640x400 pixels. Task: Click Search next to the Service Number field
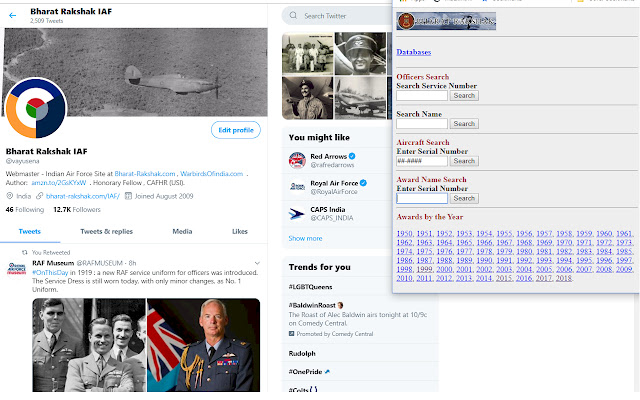[464, 96]
